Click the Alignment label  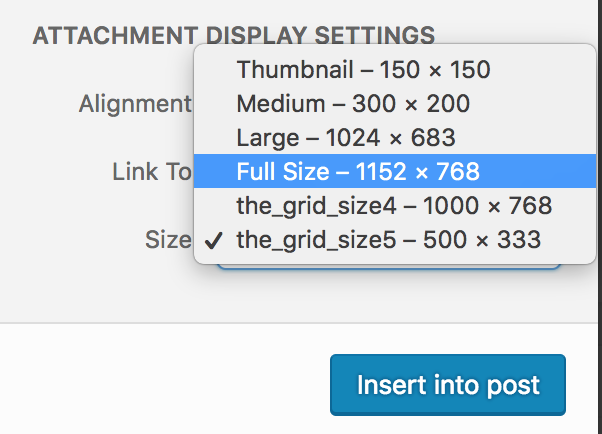pyautogui.click(x=135, y=104)
